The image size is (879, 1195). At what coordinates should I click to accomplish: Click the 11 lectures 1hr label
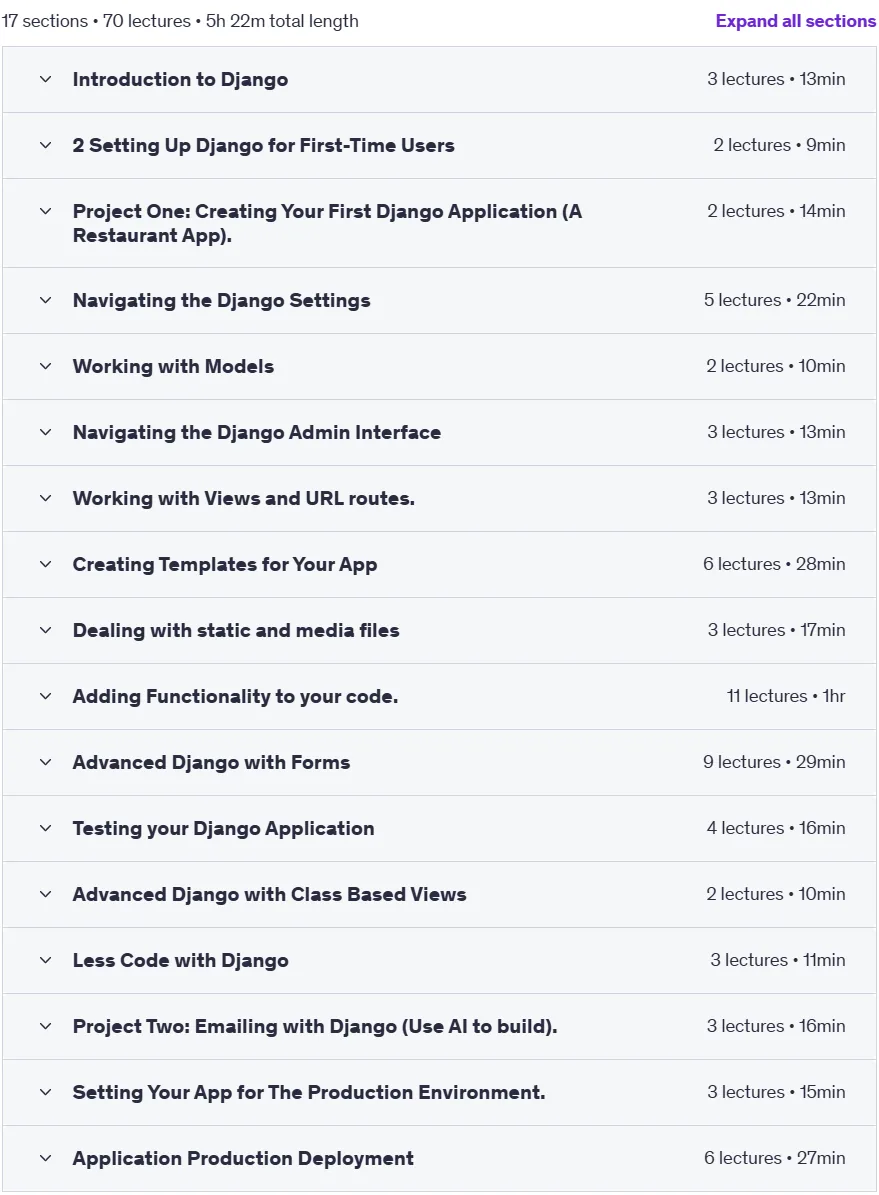(x=786, y=696)
